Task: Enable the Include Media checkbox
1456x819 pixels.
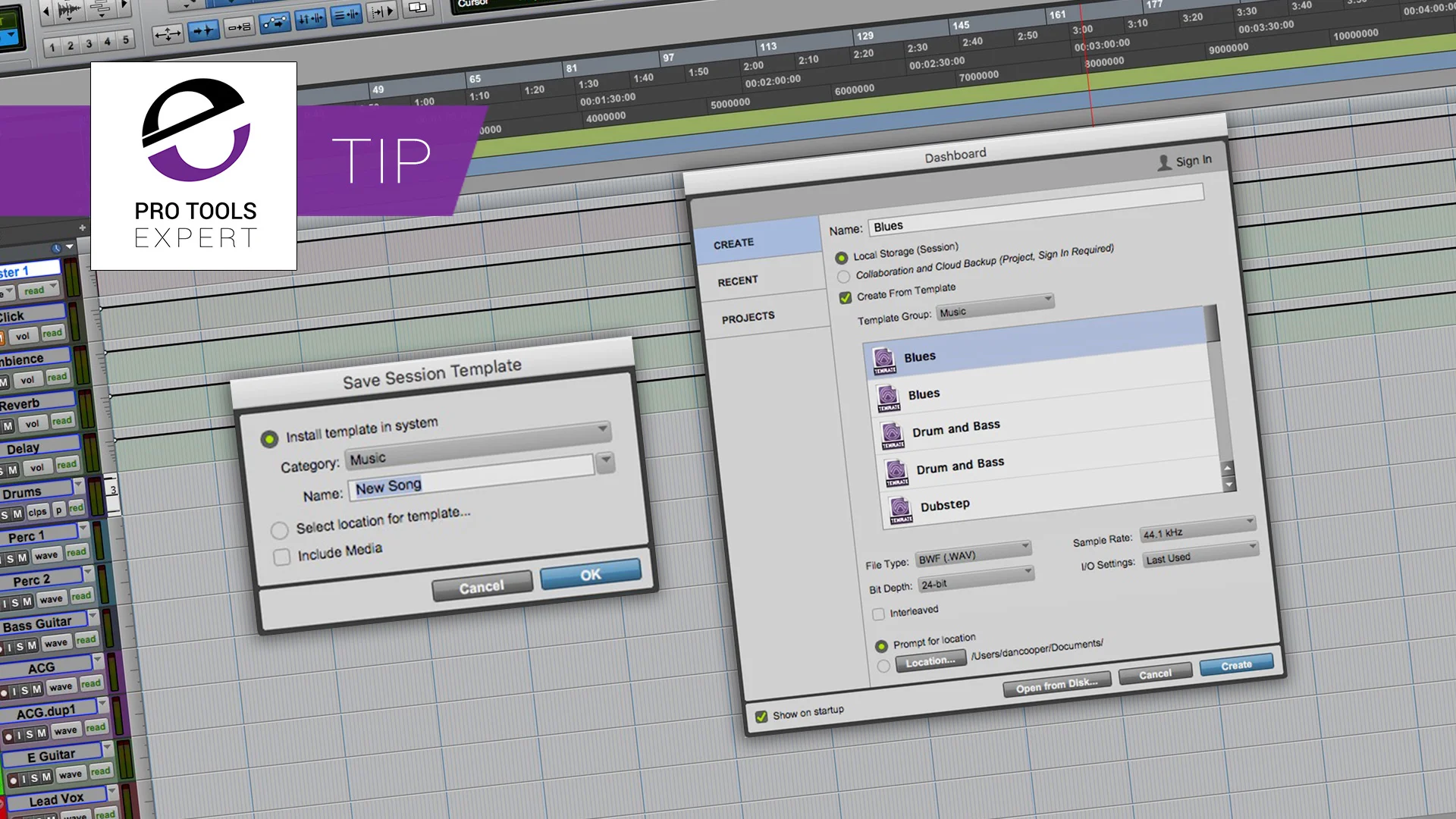Action: [281, 557]
